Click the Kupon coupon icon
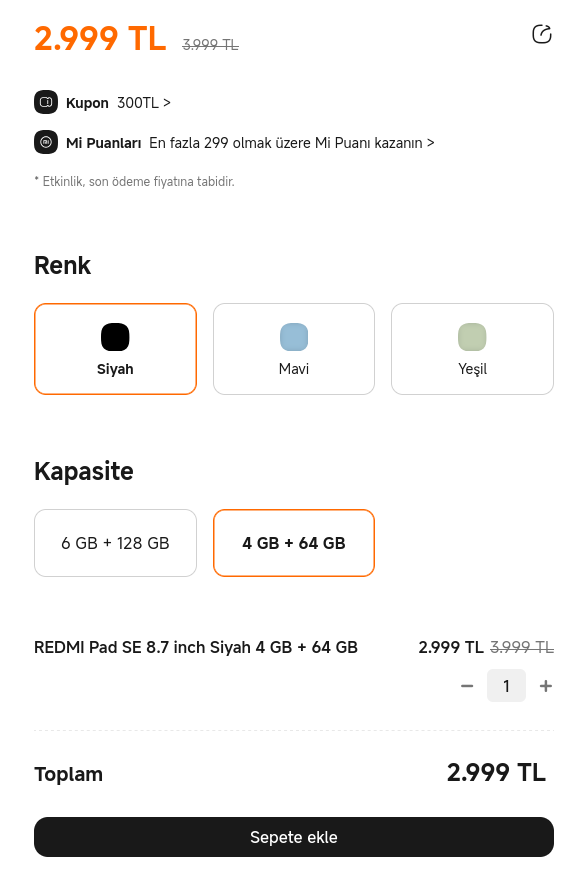Image resolution: width=588 pixels, height=890 pixels. click(46, 102)
